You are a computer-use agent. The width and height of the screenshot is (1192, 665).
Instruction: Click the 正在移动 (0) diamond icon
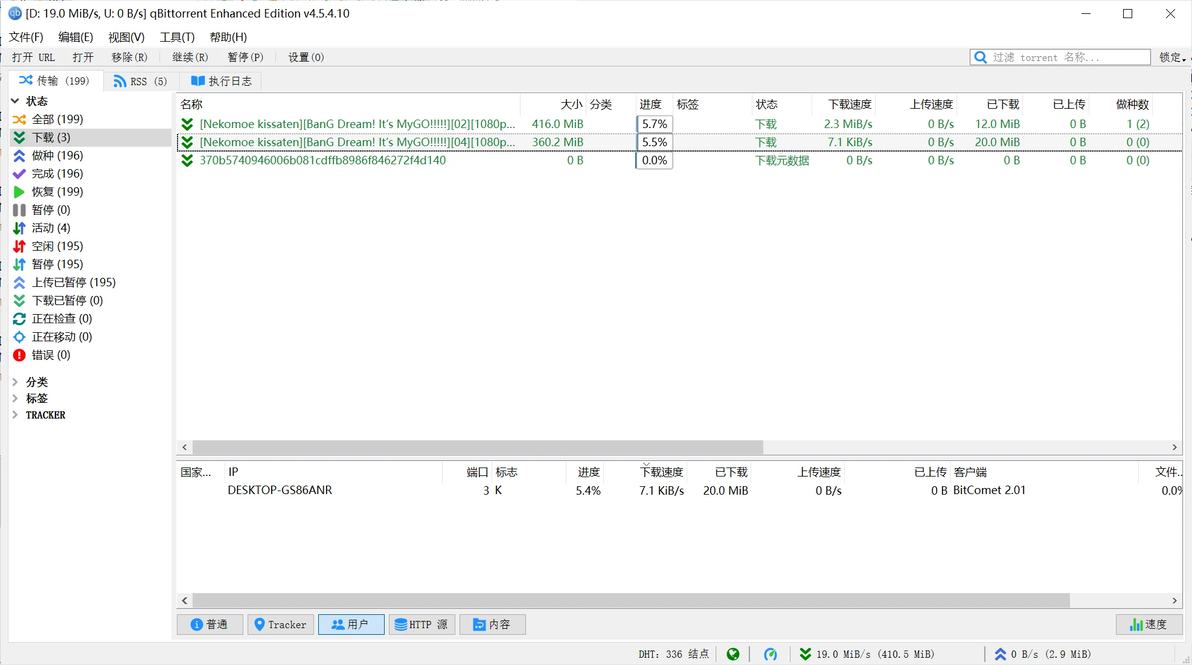[x=19, y=337]
